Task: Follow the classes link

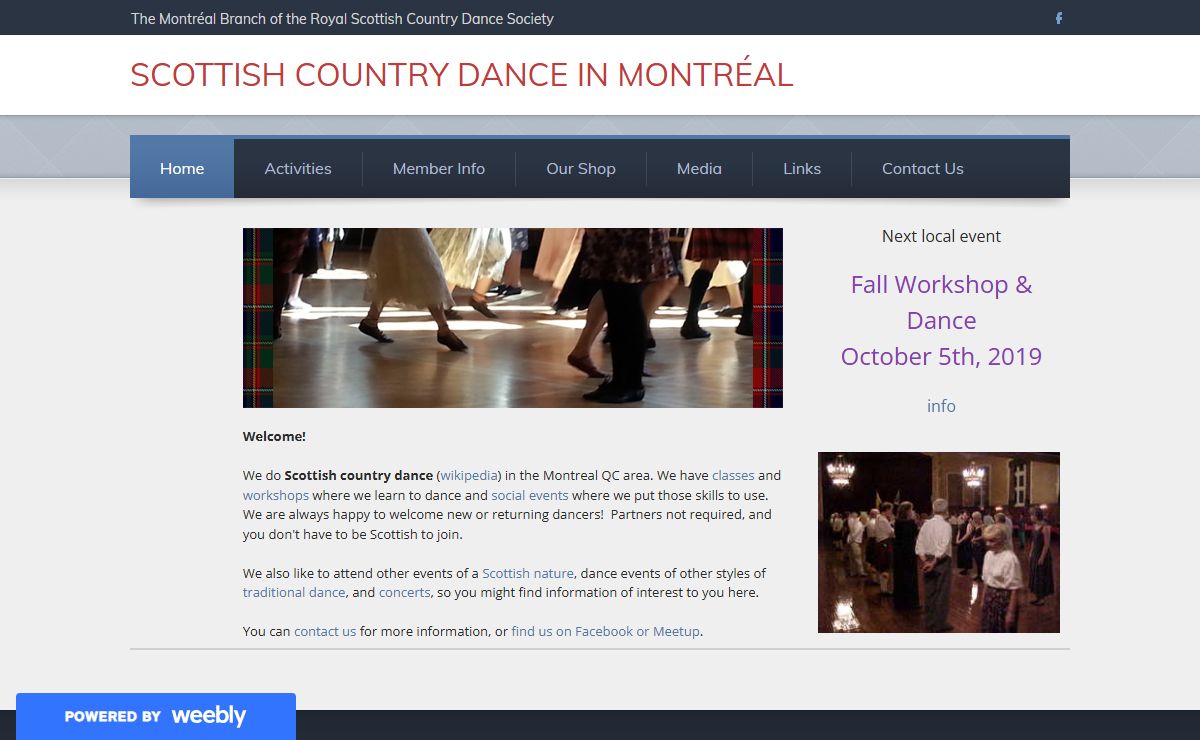Action: coord(733,475)
